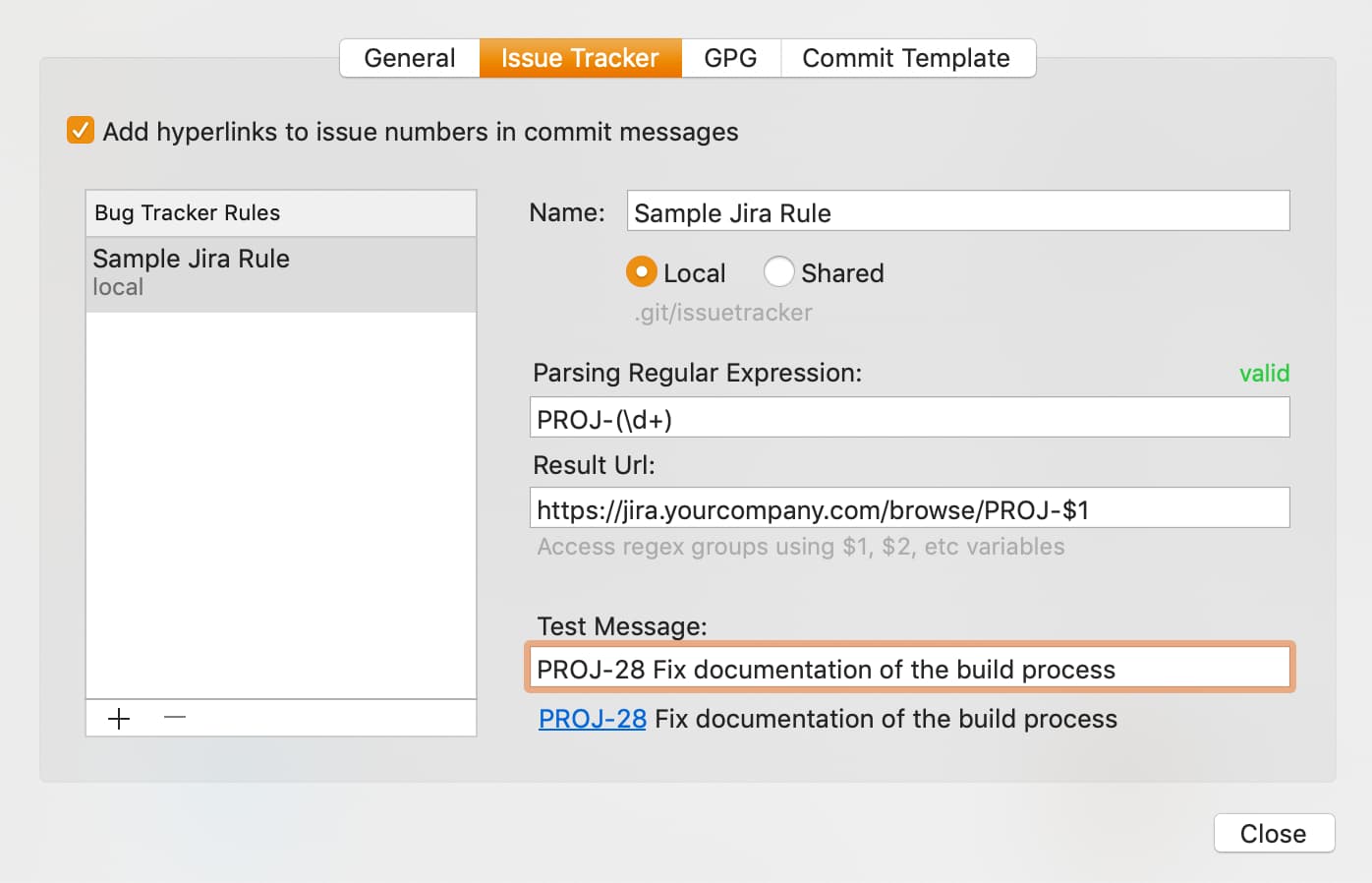Open the Commit Template tab
Screen dimensions: 1372x883
(907, 58)
